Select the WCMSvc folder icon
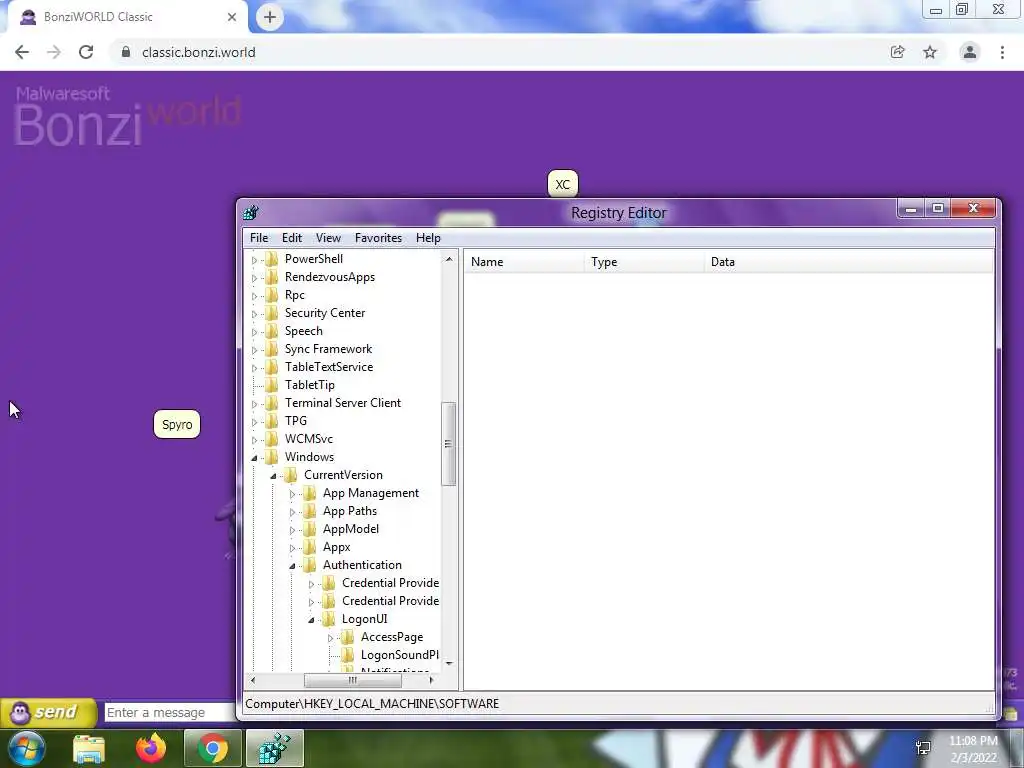The width and height of the screenshot is (1024, 768). [272, 439]
